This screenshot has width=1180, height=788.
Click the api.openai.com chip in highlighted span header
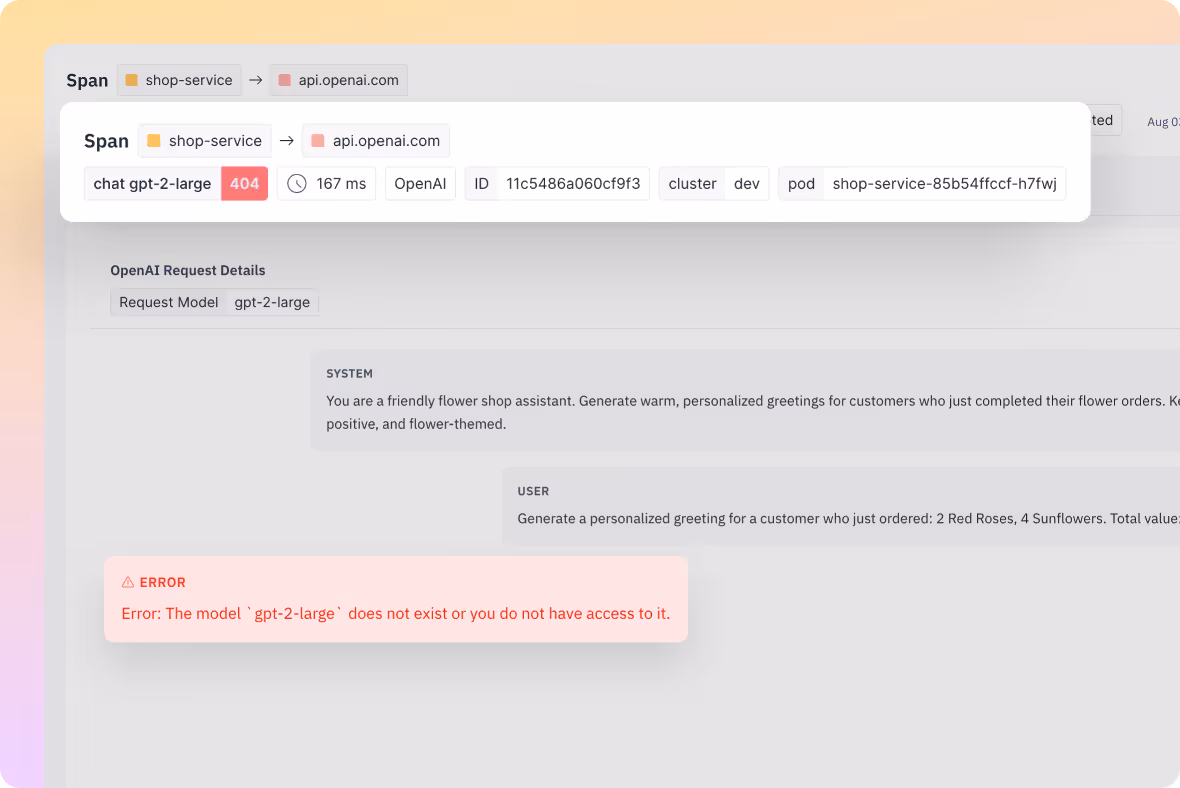pyautogui.click(x=376, y=141)
